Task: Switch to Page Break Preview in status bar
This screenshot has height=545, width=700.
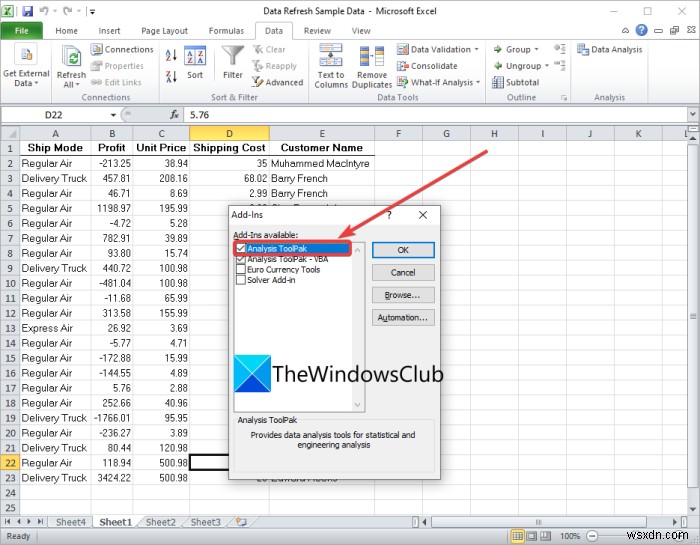Action: tap(545, 536)
